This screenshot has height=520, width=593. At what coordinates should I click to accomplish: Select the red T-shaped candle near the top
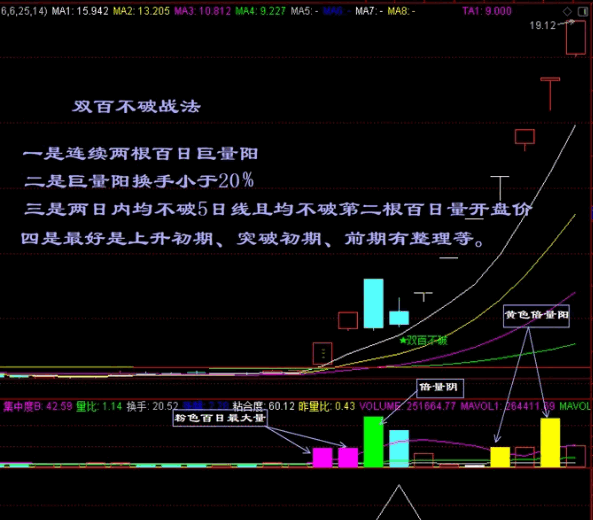(550, 94)
